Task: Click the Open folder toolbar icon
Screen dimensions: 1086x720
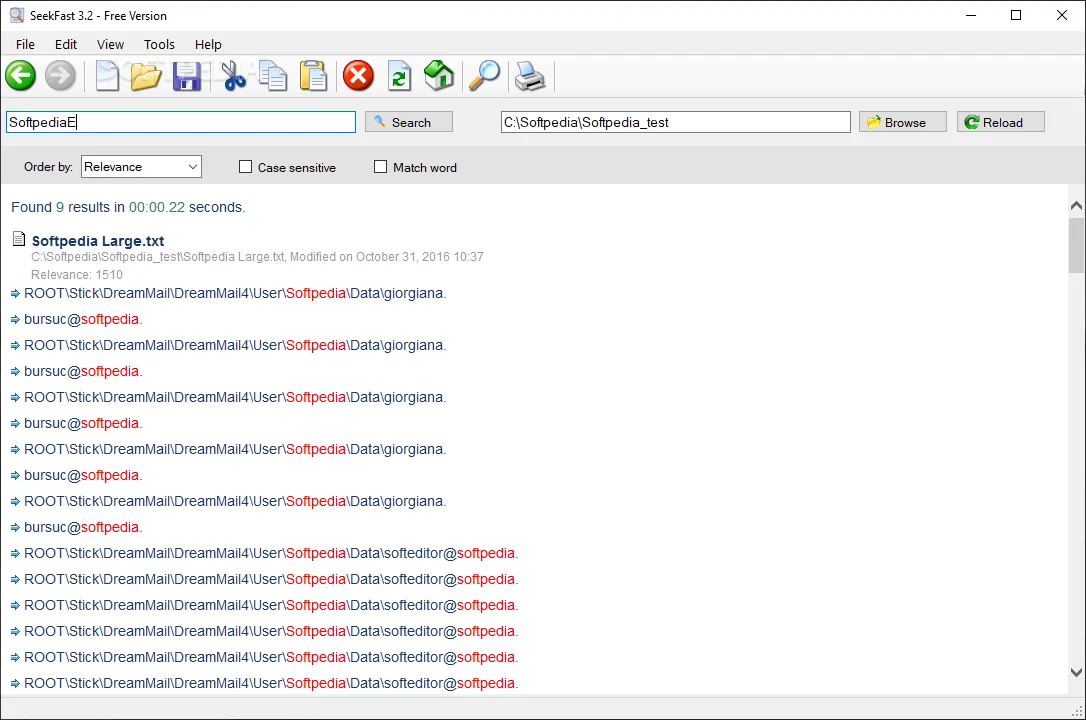Action: pos(146,75)
